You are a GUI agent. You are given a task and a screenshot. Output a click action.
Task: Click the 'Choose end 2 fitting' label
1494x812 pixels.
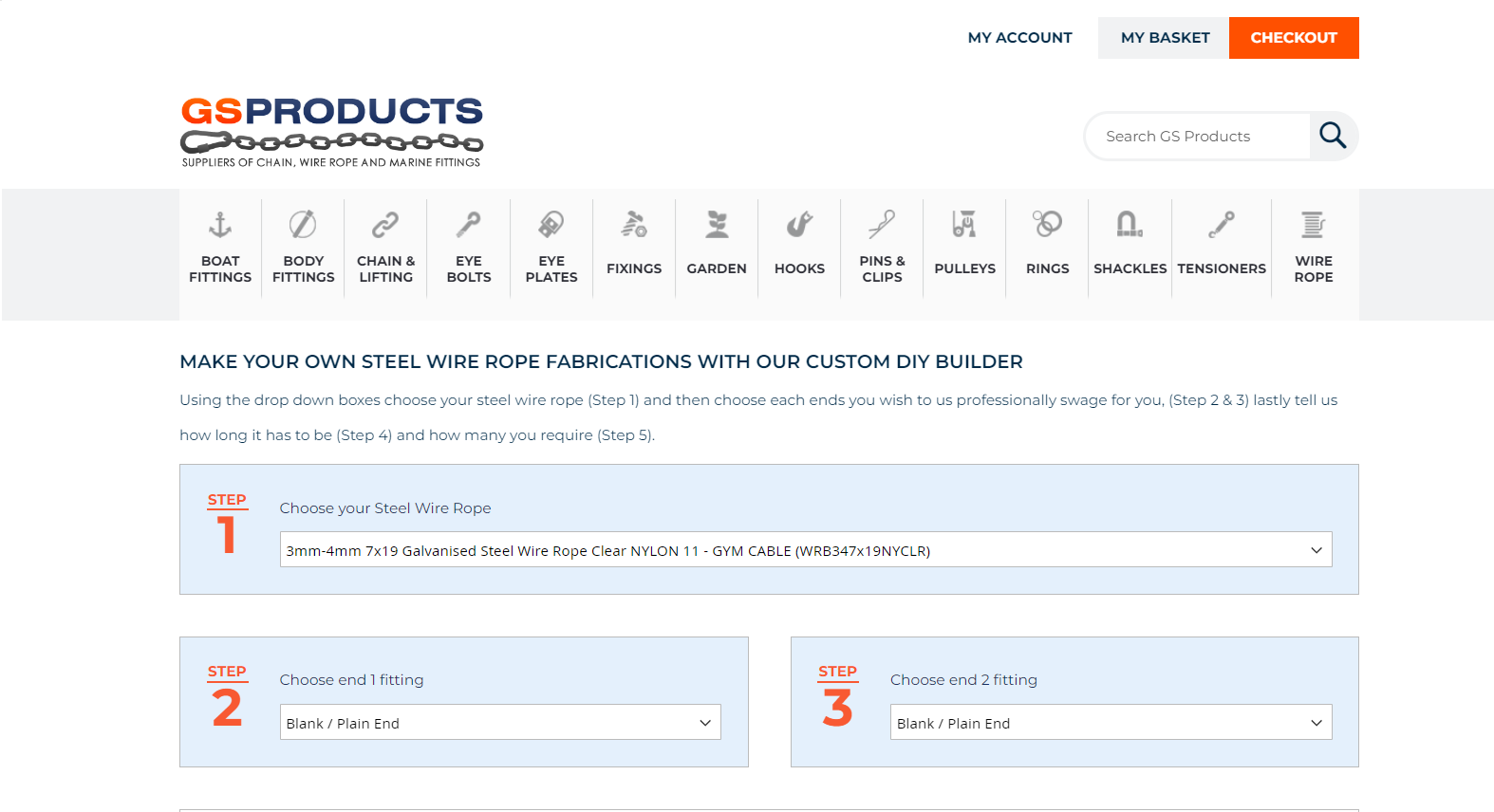point(963,680)
